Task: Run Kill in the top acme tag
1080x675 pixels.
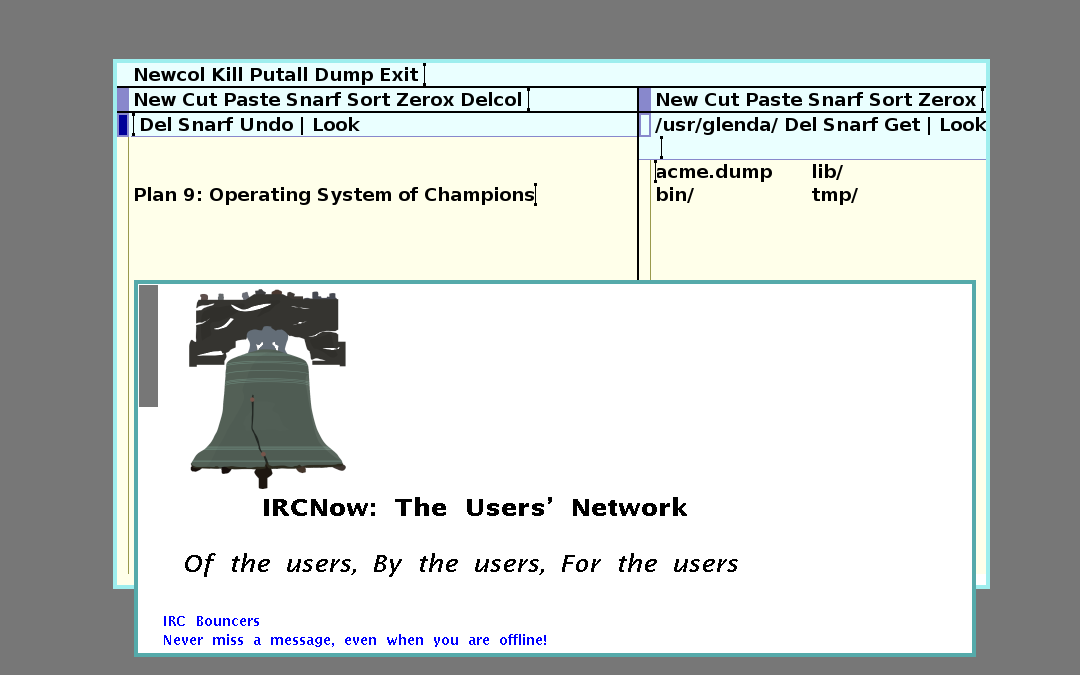Action: click(x=227, y=74)
